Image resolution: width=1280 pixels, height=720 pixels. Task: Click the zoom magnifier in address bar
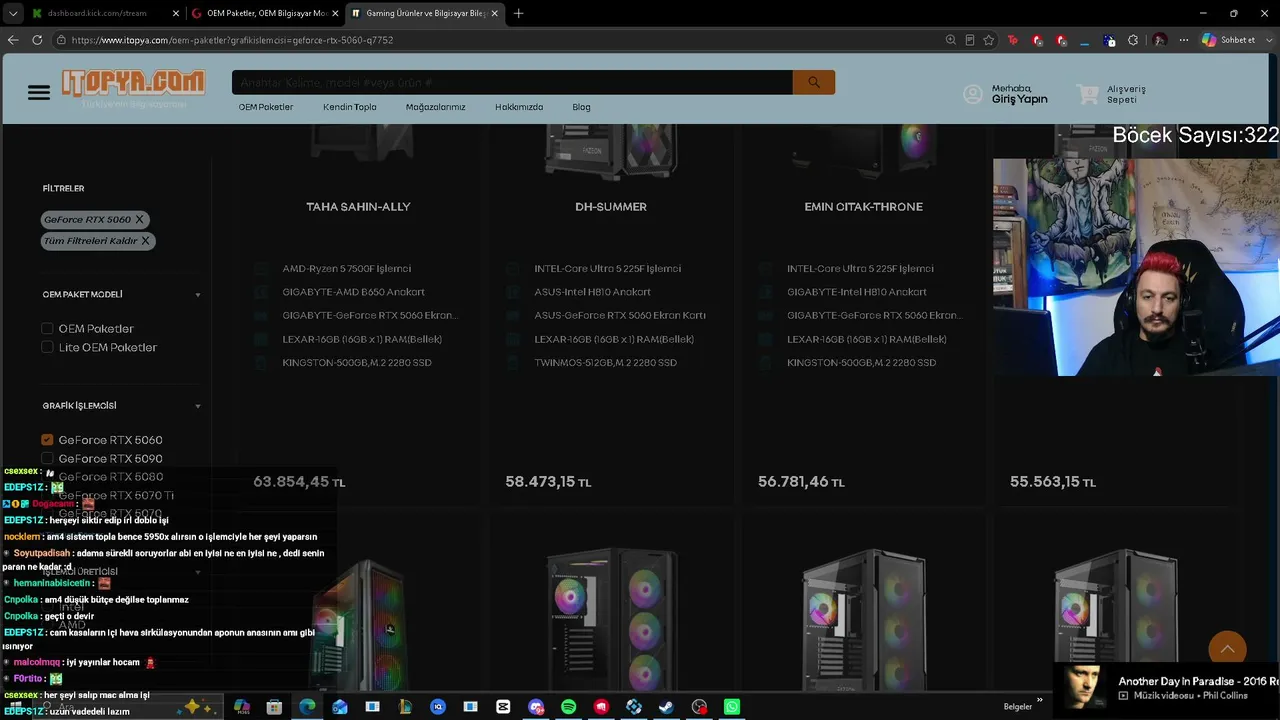[950, 40]
